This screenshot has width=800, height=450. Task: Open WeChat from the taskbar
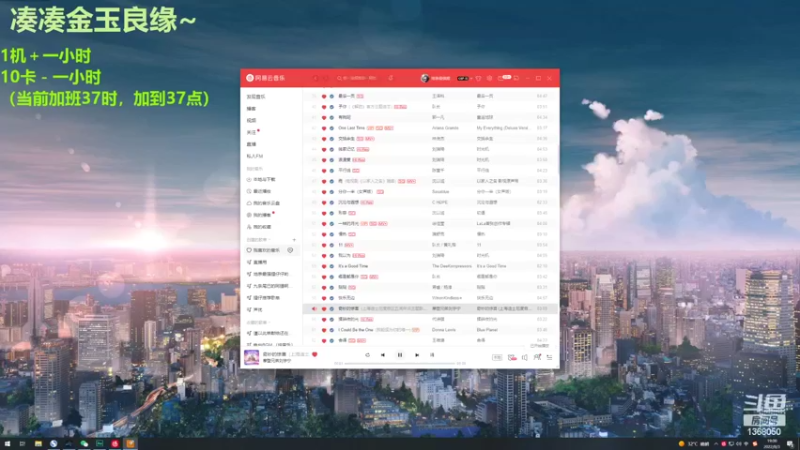pos(84,444)
